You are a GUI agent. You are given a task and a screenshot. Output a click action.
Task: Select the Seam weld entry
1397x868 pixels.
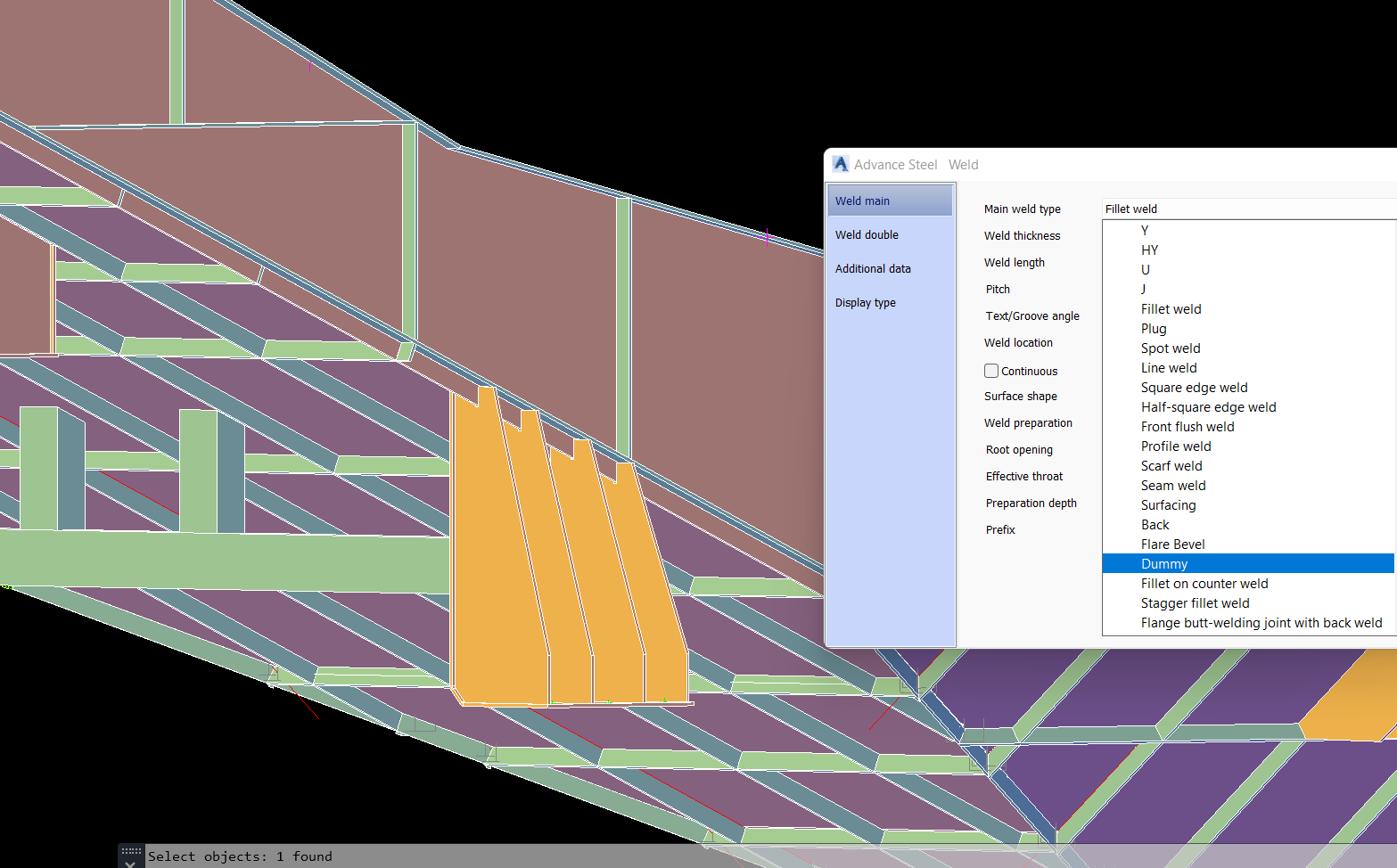(1173, 485)
